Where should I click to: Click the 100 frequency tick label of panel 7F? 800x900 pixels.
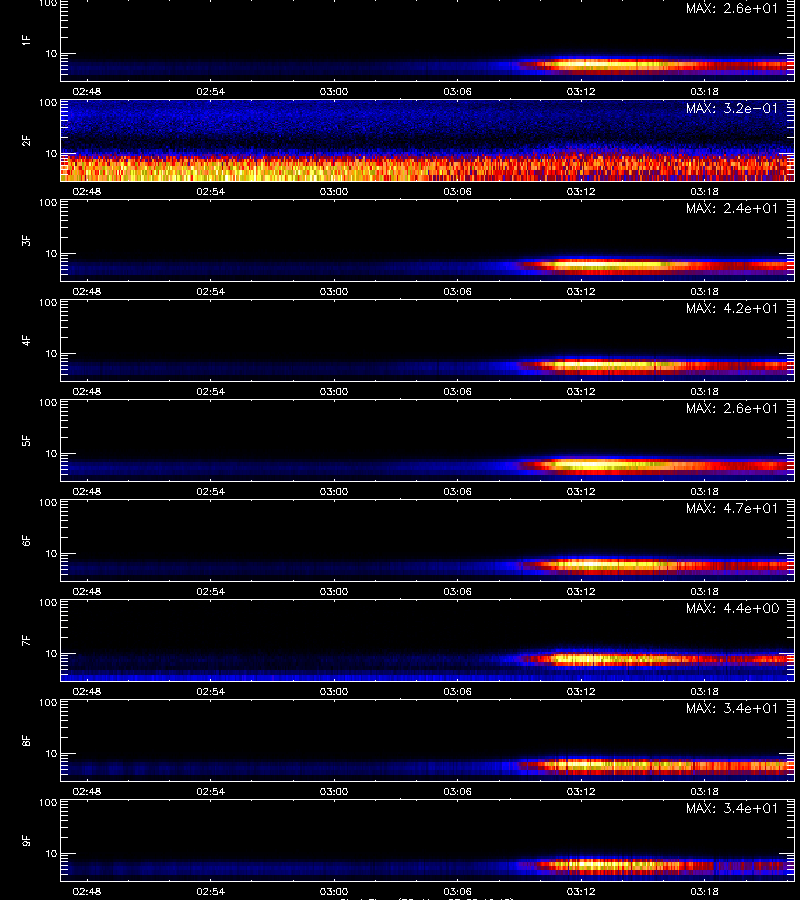pyautogui.click(x=48, y=603)
